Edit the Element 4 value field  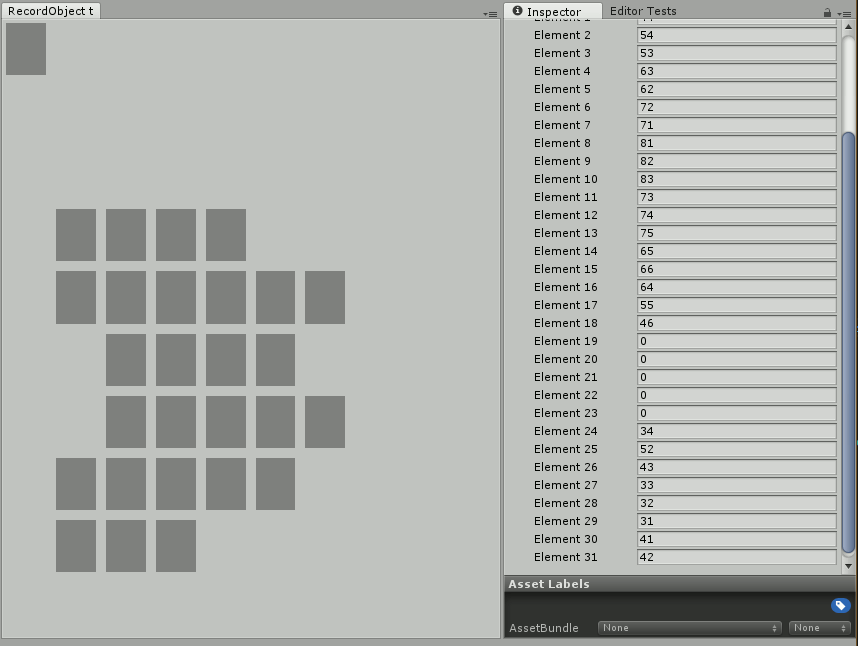(737, 71)
